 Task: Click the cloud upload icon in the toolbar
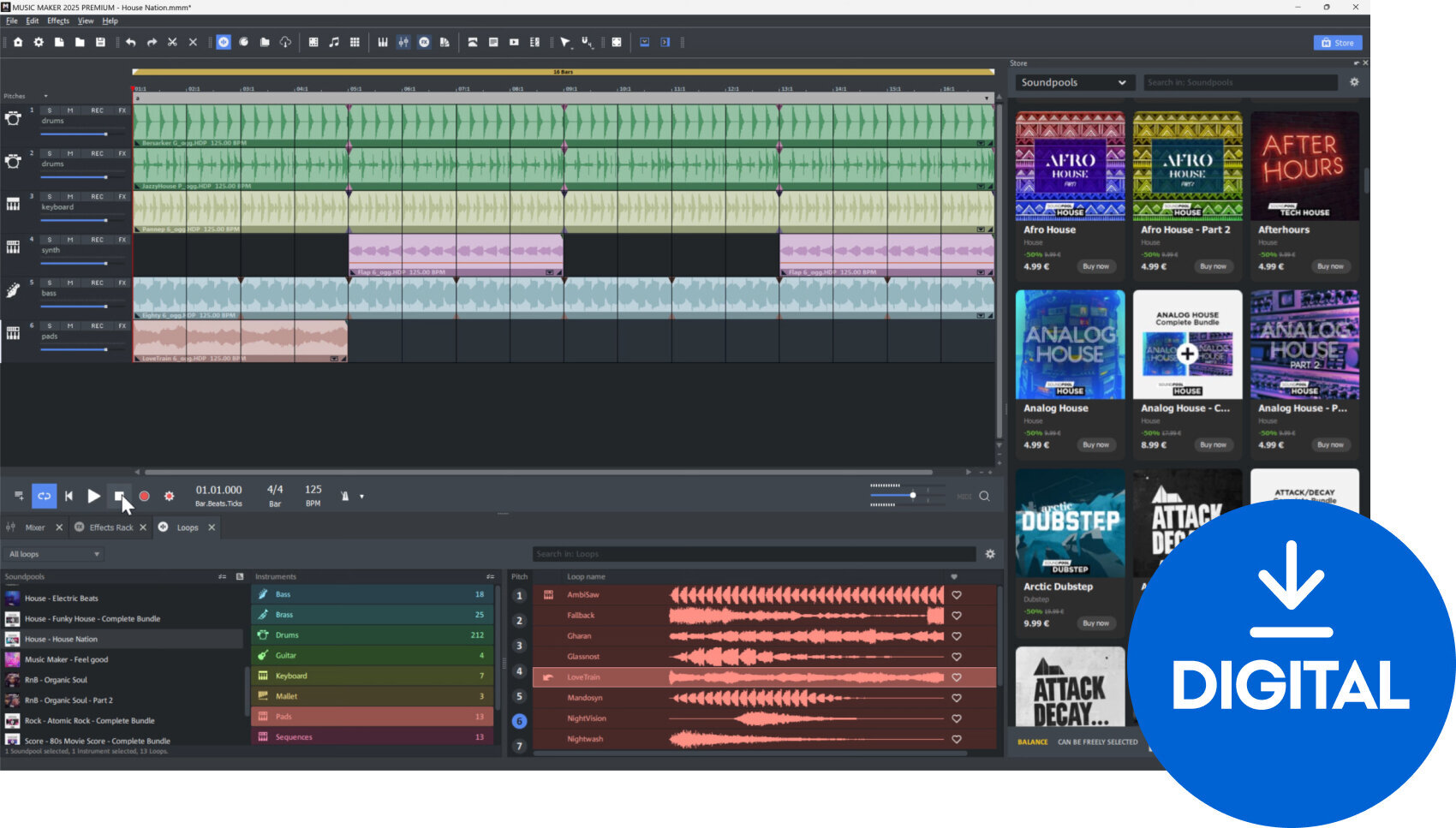click(285, 41)
